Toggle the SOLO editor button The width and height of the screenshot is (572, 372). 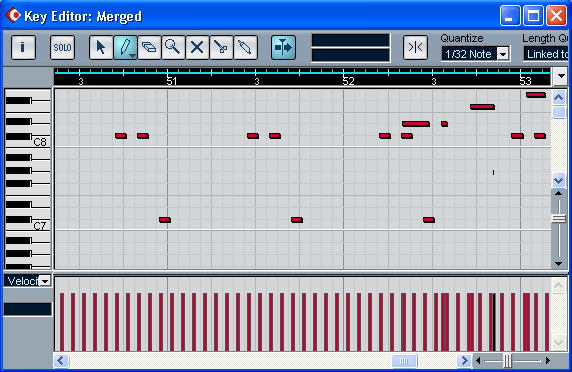coord(62,47)
